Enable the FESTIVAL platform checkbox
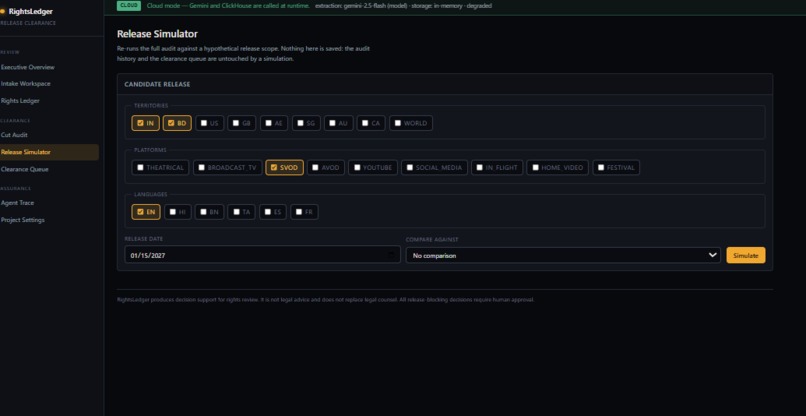Image resolution: width=806 pixels, height=416 pixels. 601,168
